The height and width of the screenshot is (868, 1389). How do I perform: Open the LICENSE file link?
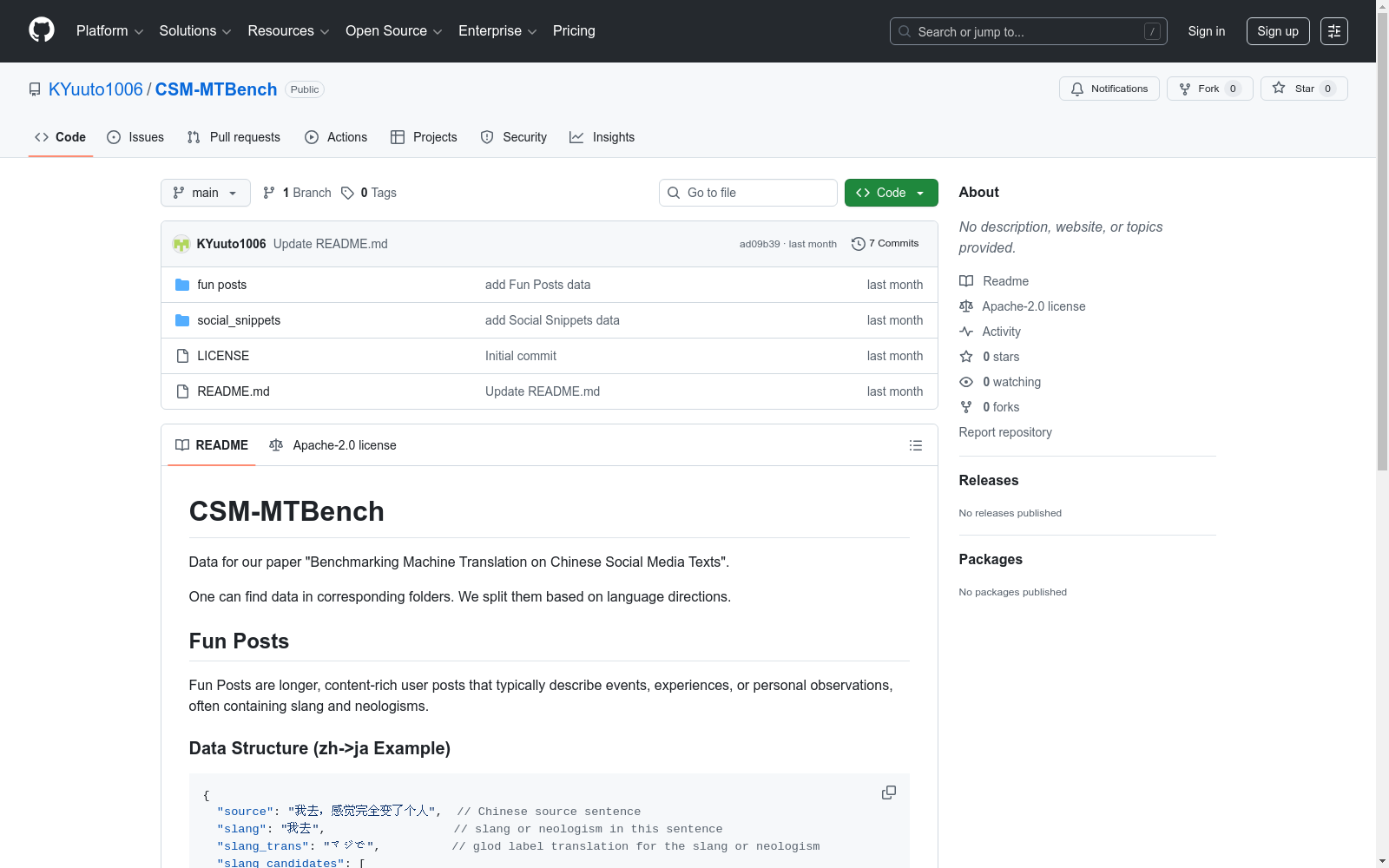(223, 356)
